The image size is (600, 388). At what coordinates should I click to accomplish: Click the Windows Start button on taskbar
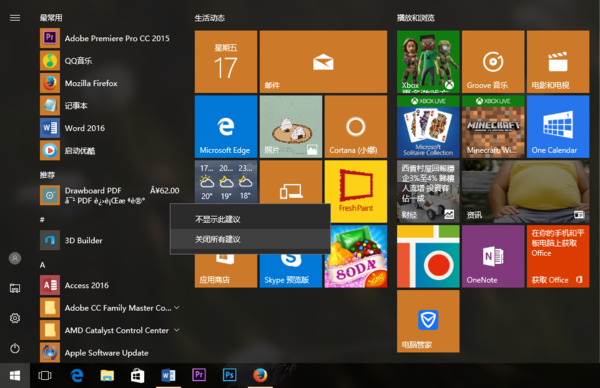point(15,376)
